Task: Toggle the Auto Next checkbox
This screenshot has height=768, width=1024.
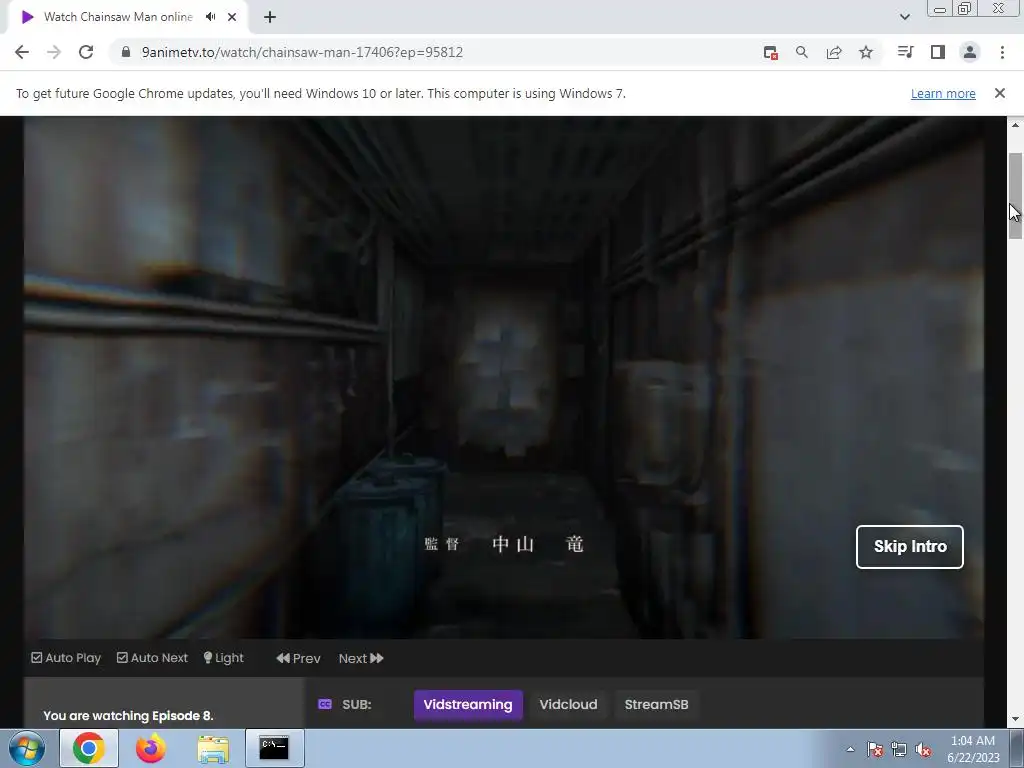Action: (x=152, y=658)
